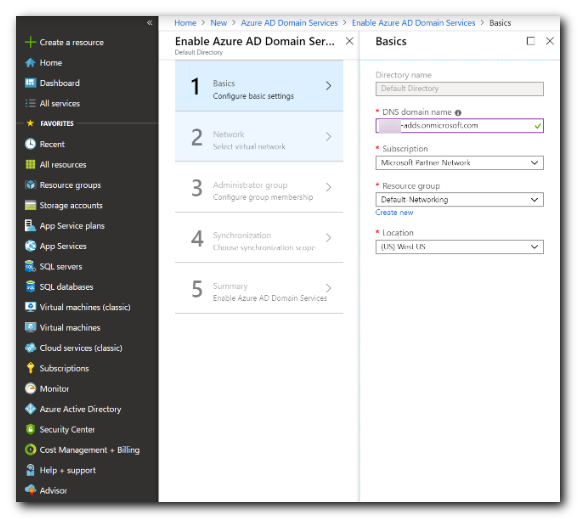The image size is (577, 519).
Task: Open the Location dropdown
Action: pyautogui.click(x=459, y=247)
